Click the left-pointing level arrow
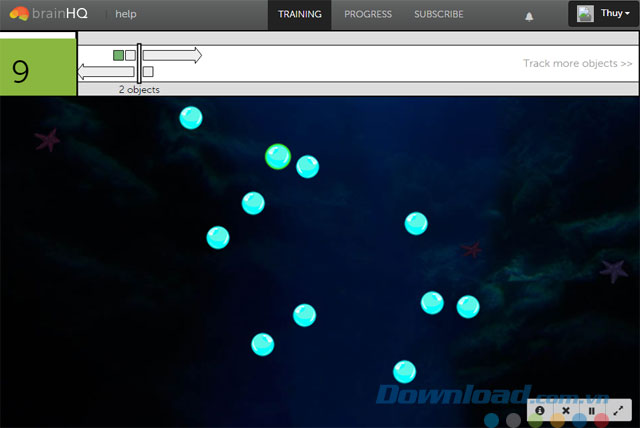This screenshot has width=640, height=428. [107, 72]
